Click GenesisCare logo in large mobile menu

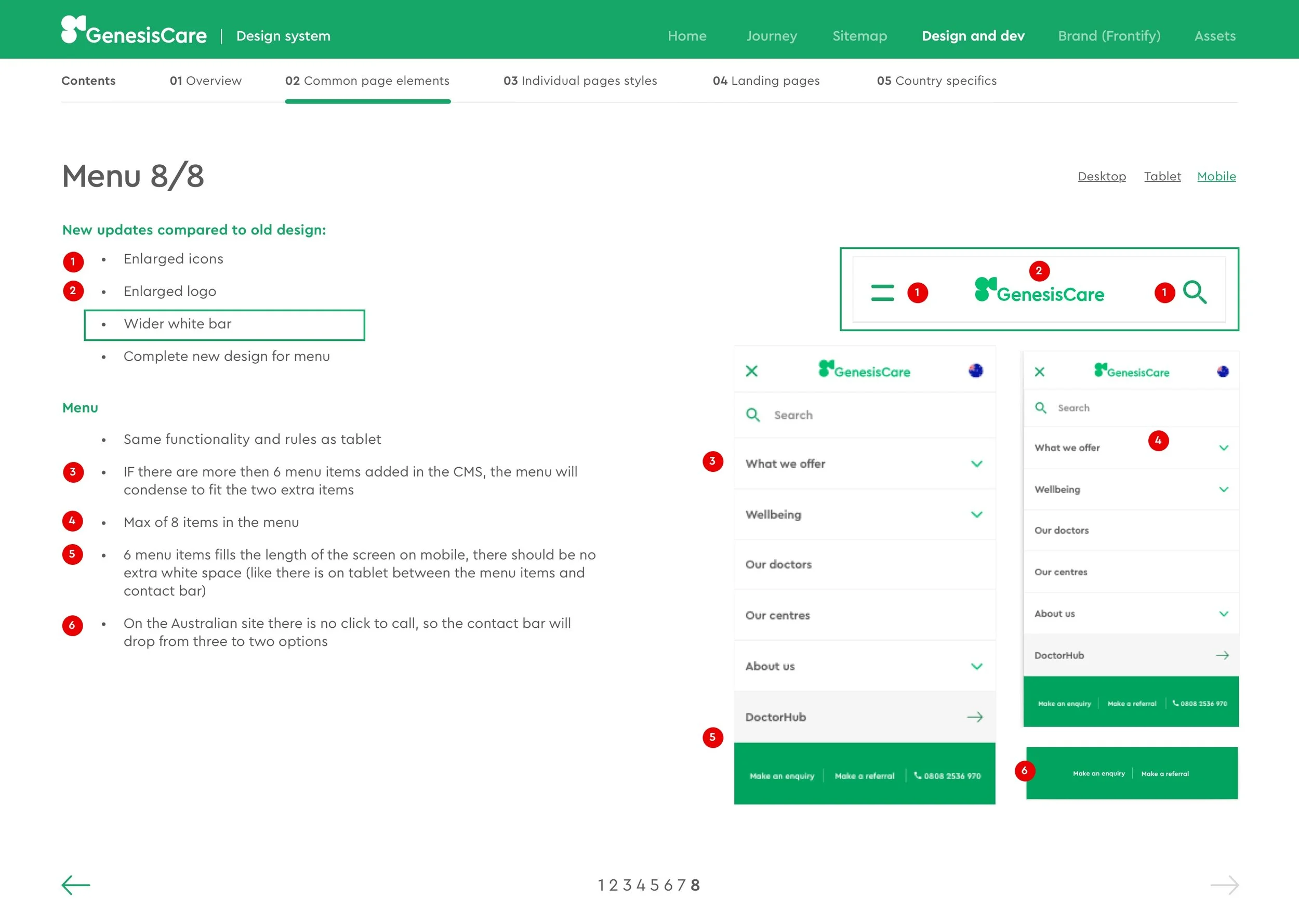(864, 369)
